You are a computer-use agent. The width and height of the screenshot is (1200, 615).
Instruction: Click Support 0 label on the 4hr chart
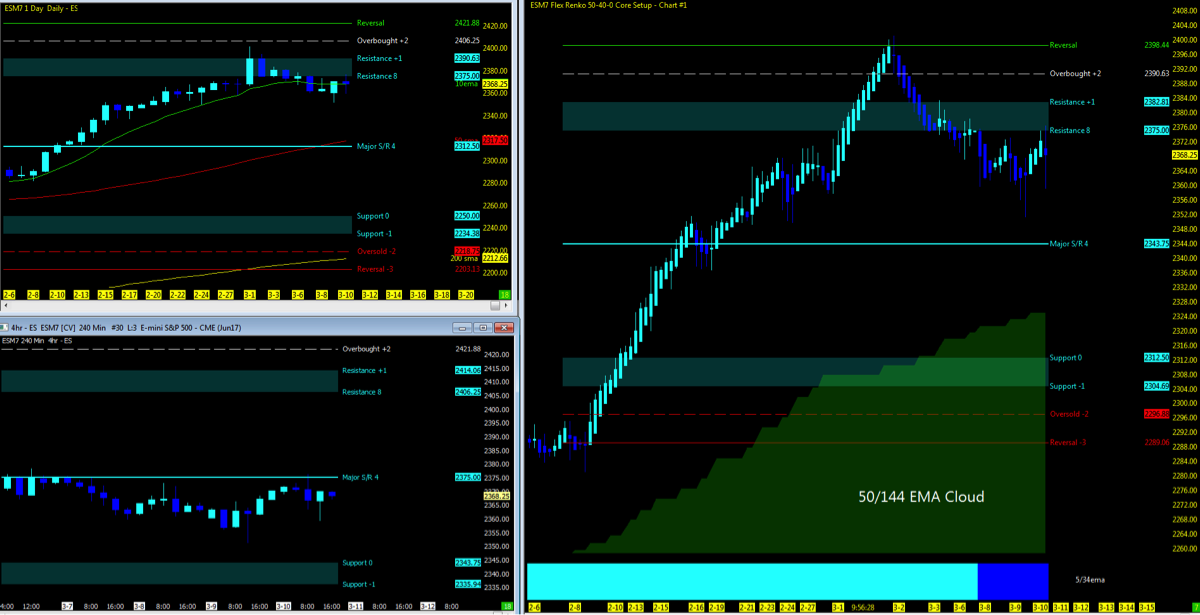click(x=357, y=563)
